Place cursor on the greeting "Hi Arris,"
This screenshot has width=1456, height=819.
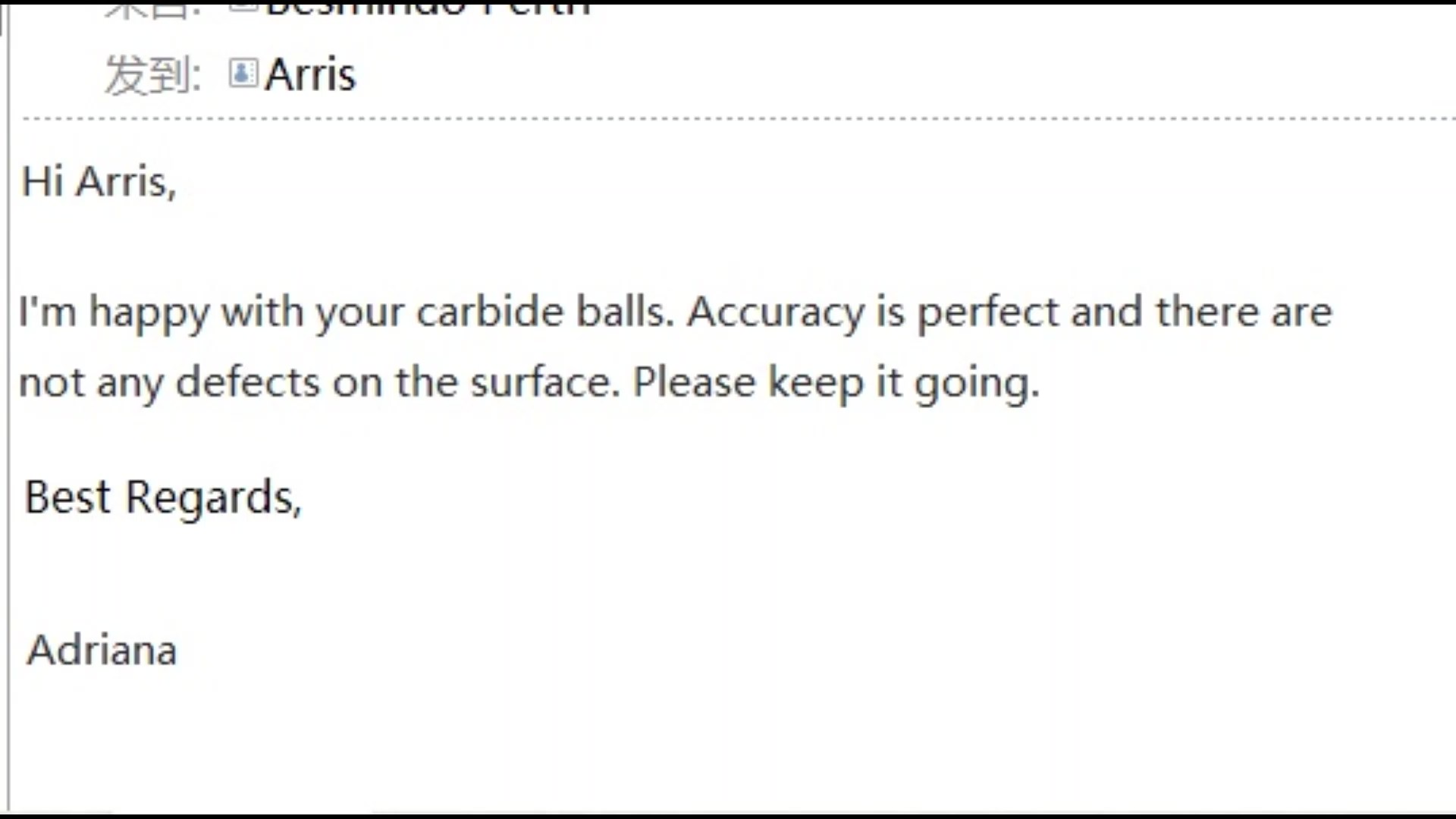(x=99, y=183)
